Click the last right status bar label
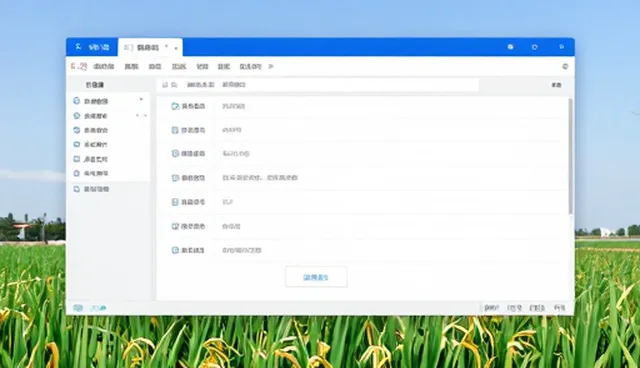Screen dimensions: 640x368 [x=560, y=308]
